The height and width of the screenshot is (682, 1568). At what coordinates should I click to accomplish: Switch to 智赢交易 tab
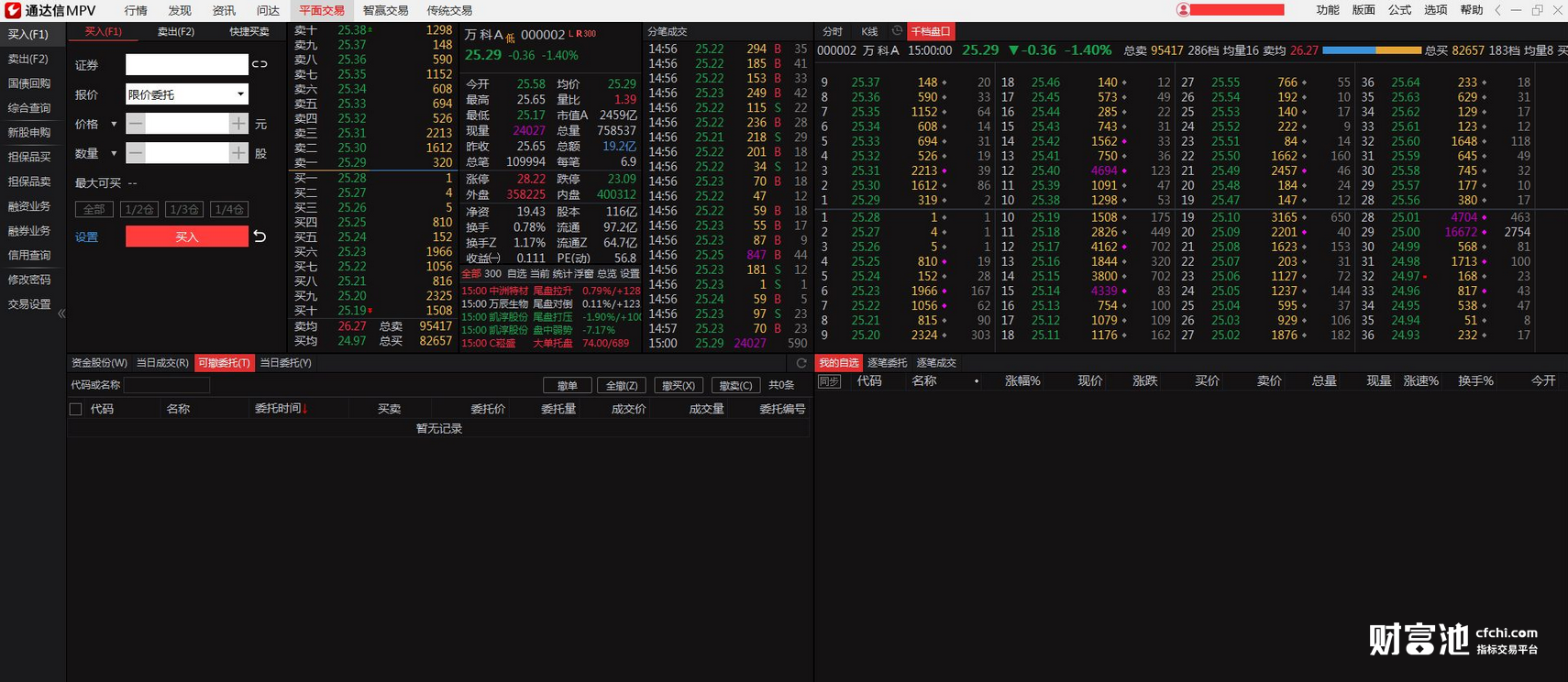click(x=385, y=10)
